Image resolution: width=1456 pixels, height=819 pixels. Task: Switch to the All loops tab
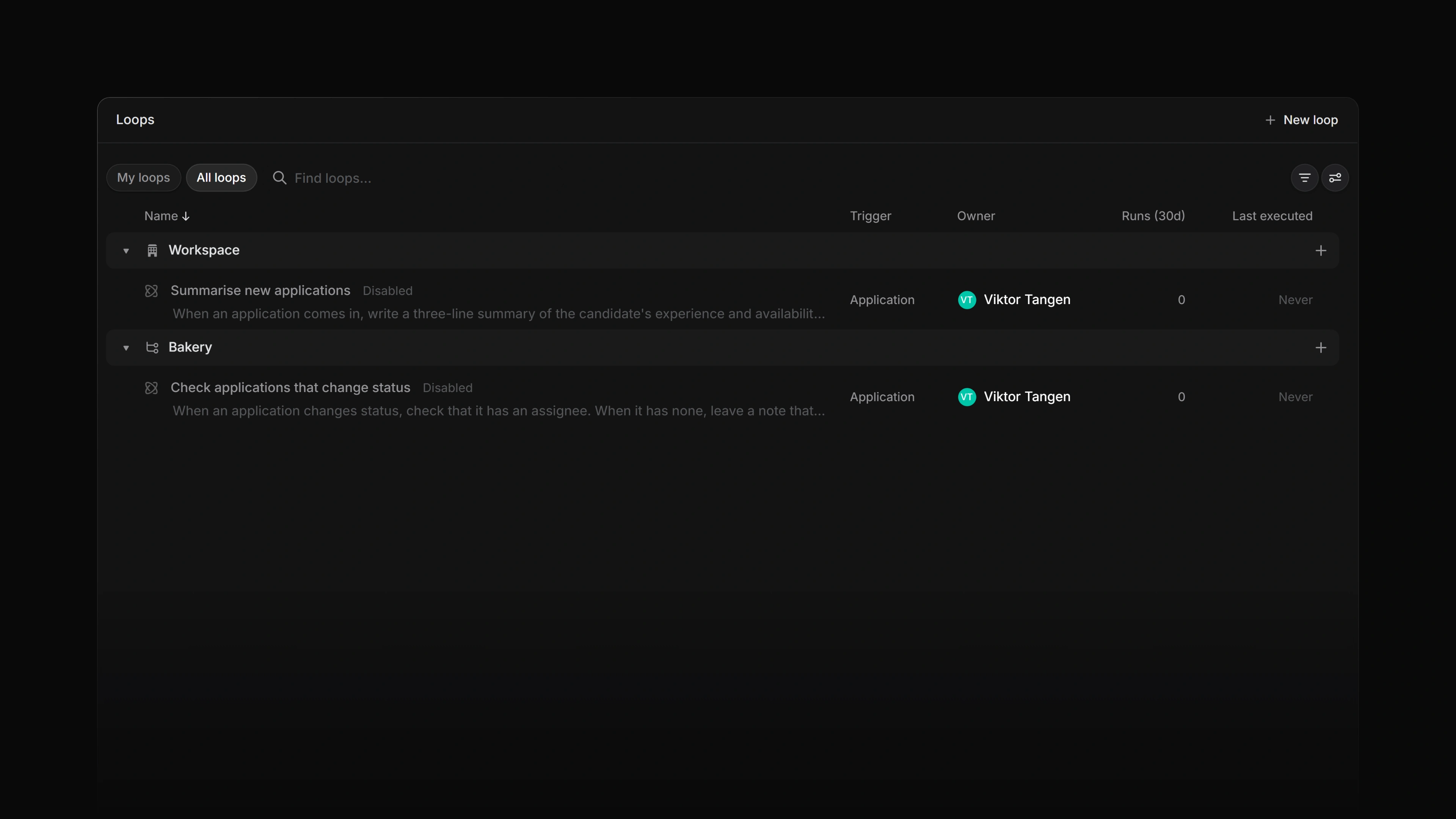(221, 177)
